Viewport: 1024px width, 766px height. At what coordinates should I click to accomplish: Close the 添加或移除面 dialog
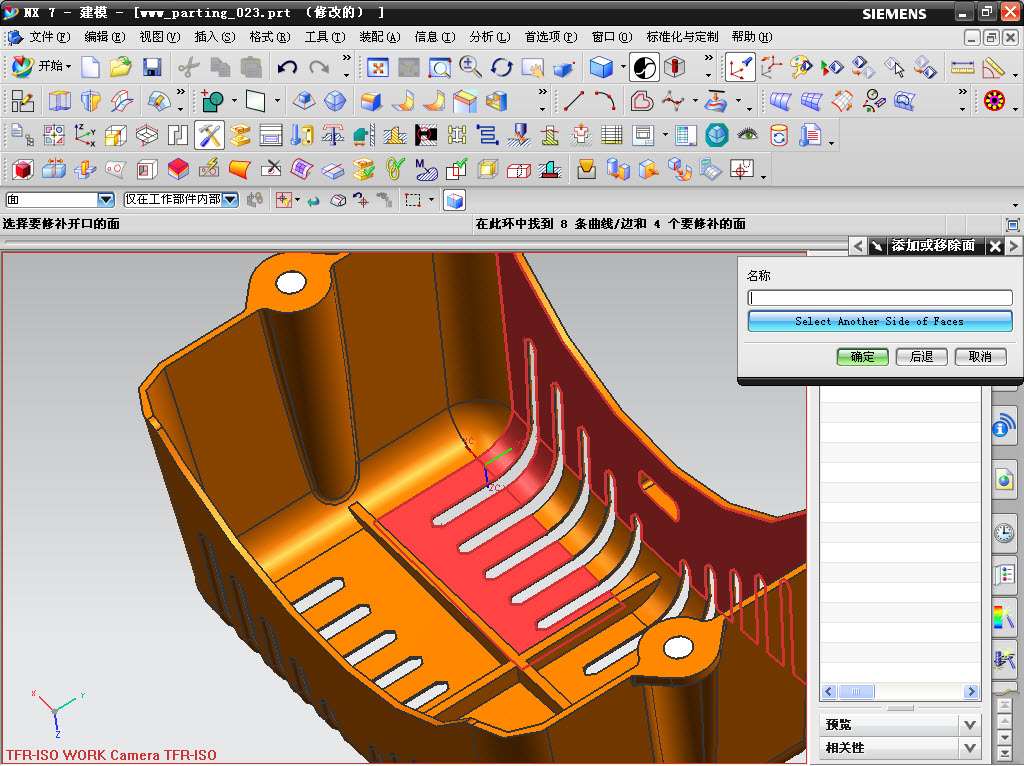pos(994,246)
